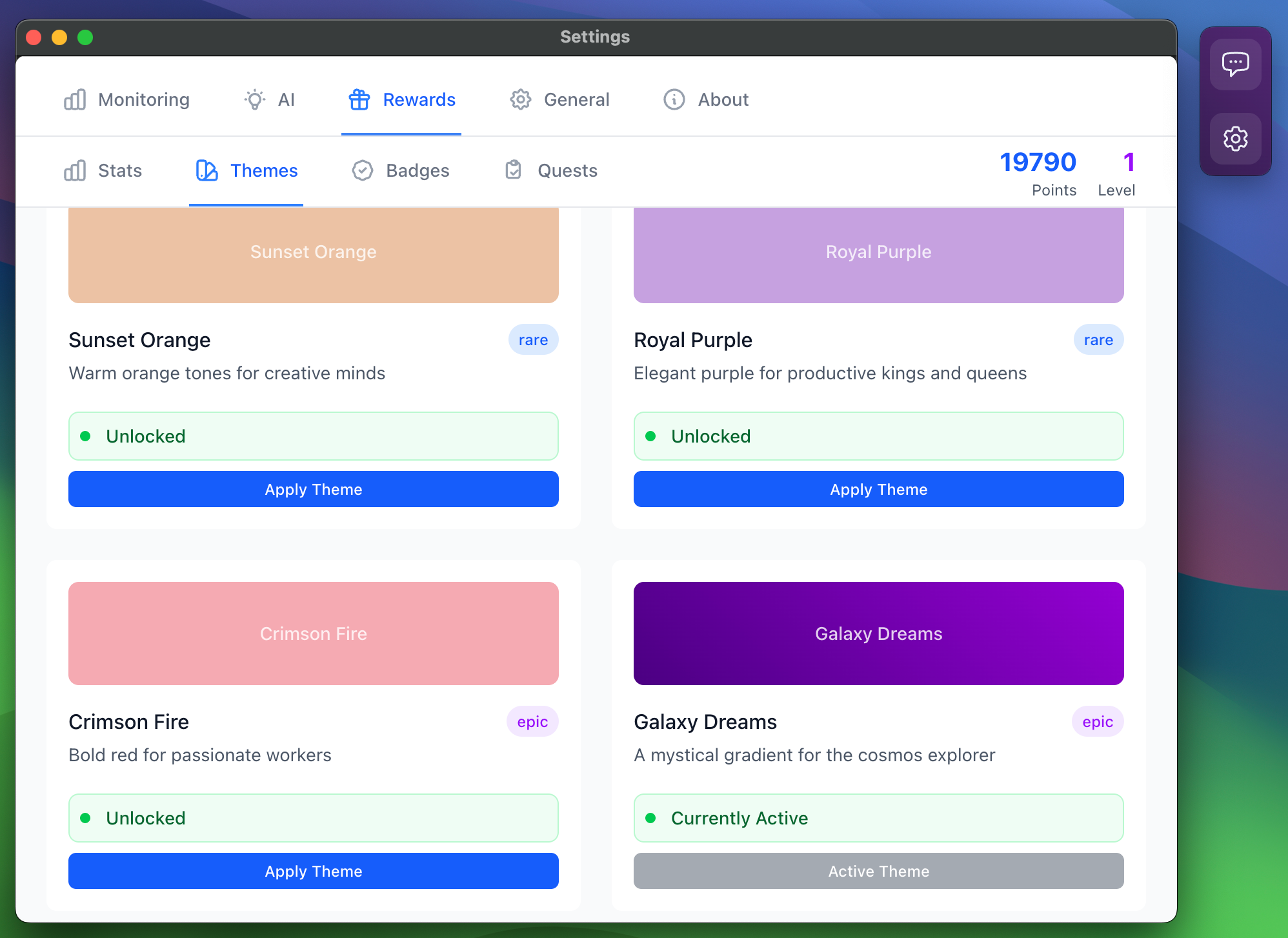Image resolution: width=1288 pixels, height=938 pixels.
Task: Apply the Crimson Fire theme
Action: (314, 871)
